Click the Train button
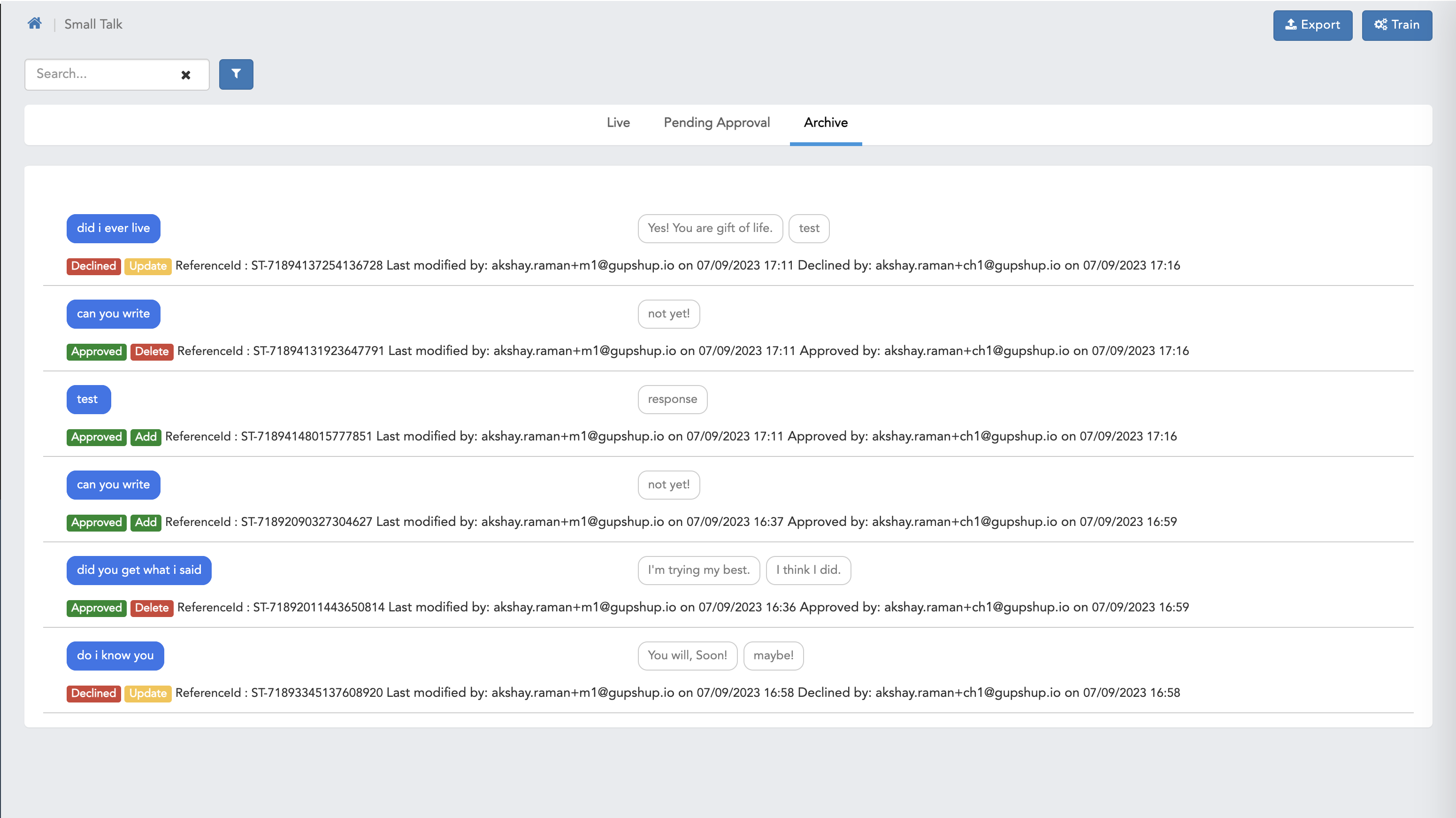1456x818 pixels. point(1397,25)
